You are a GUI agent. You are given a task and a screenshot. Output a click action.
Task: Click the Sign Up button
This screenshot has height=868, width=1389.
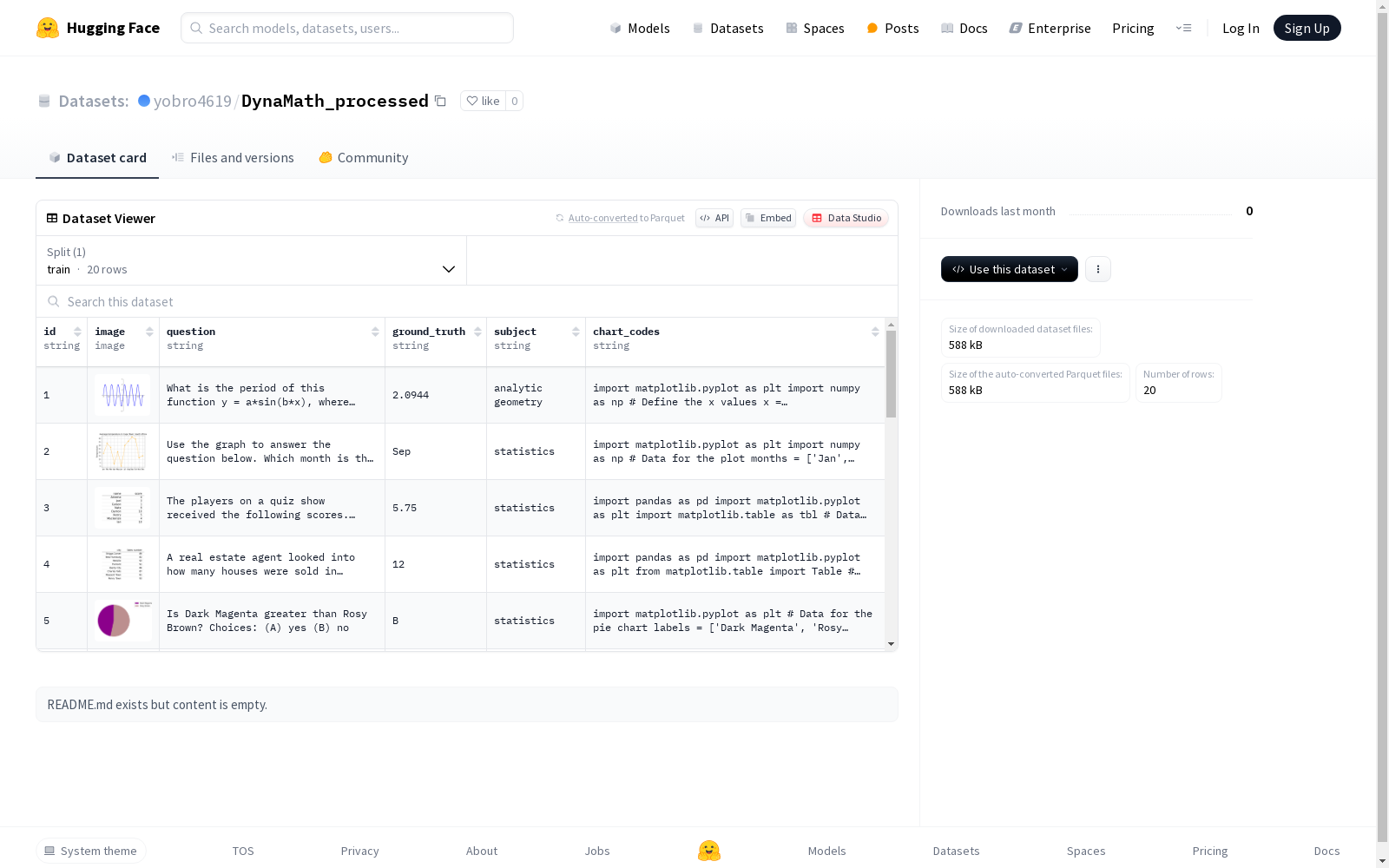point(1307,28)
